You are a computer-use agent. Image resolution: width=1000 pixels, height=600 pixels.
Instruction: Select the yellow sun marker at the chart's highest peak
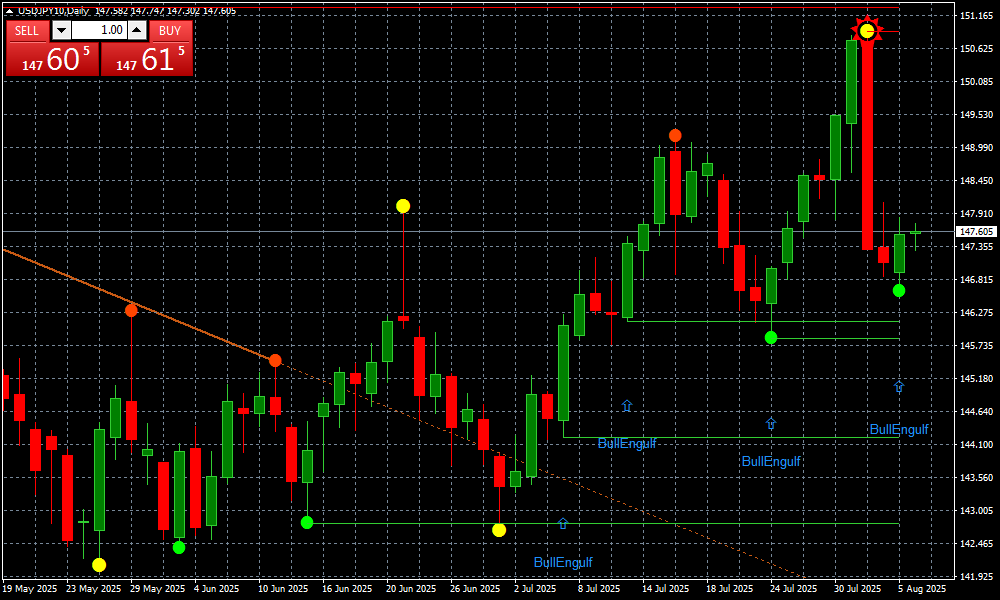coord(867,31)
